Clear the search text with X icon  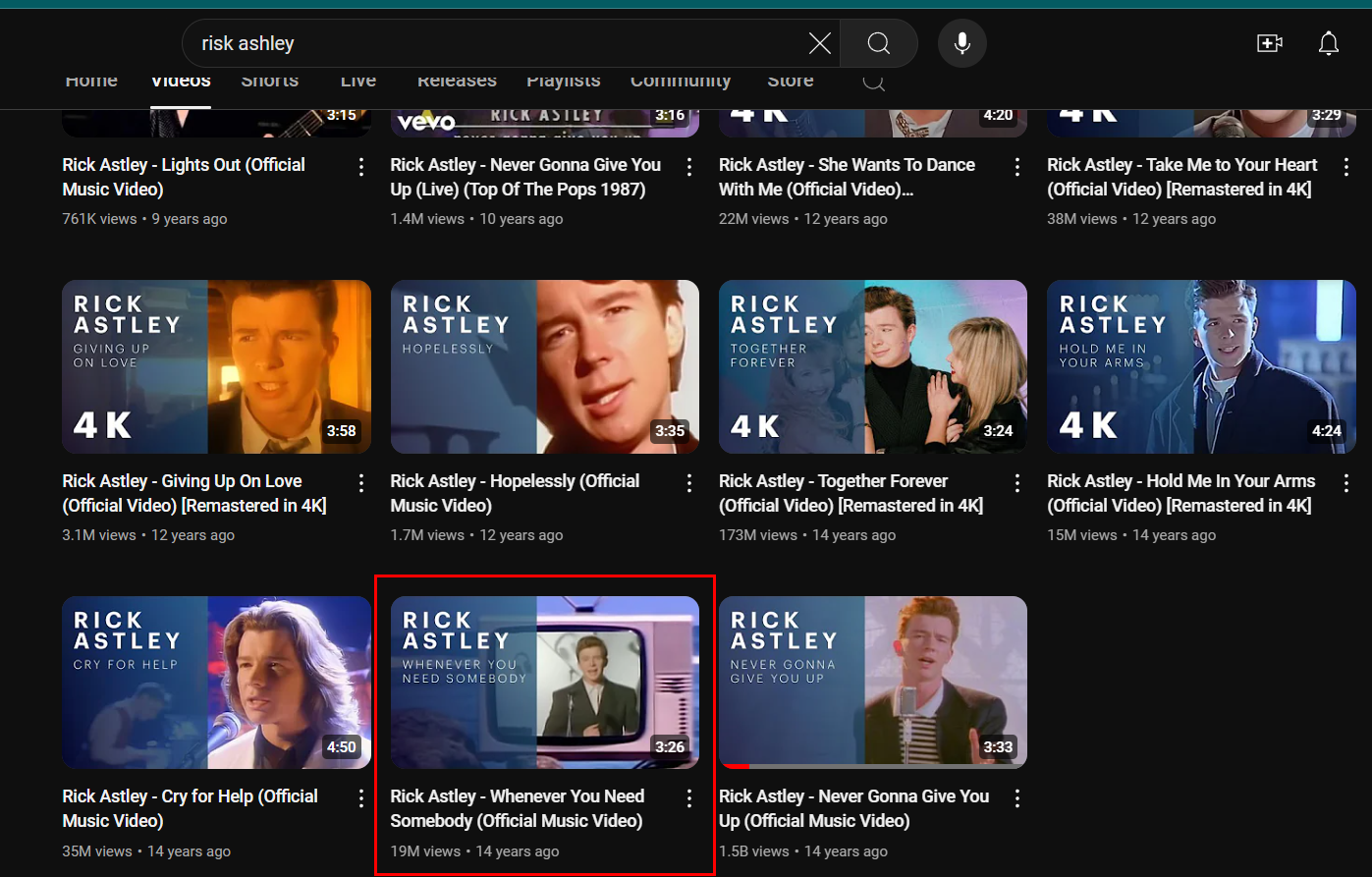[x=819, y=43]
